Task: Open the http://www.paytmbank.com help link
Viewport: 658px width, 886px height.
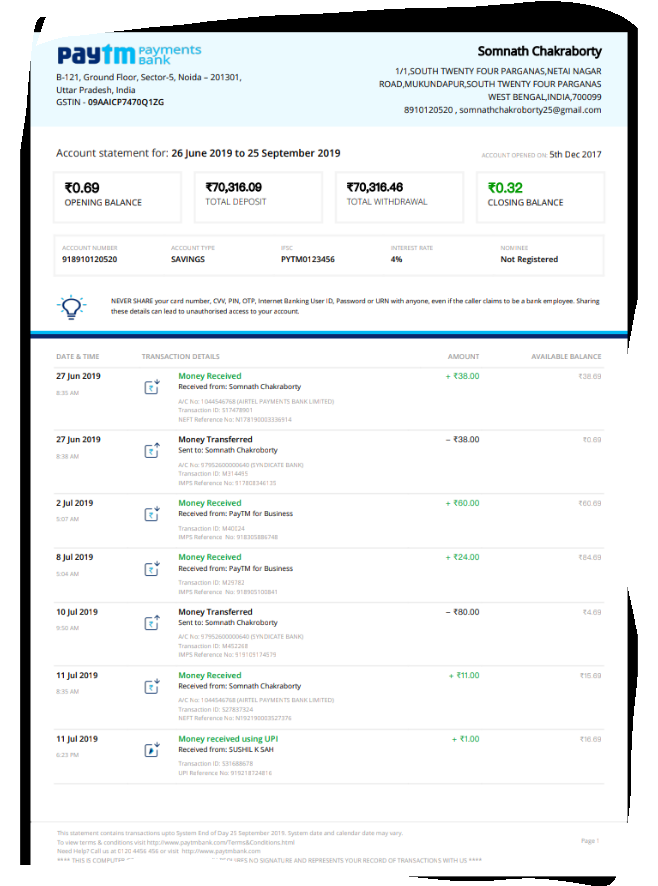Action: [x=222, y=851]
